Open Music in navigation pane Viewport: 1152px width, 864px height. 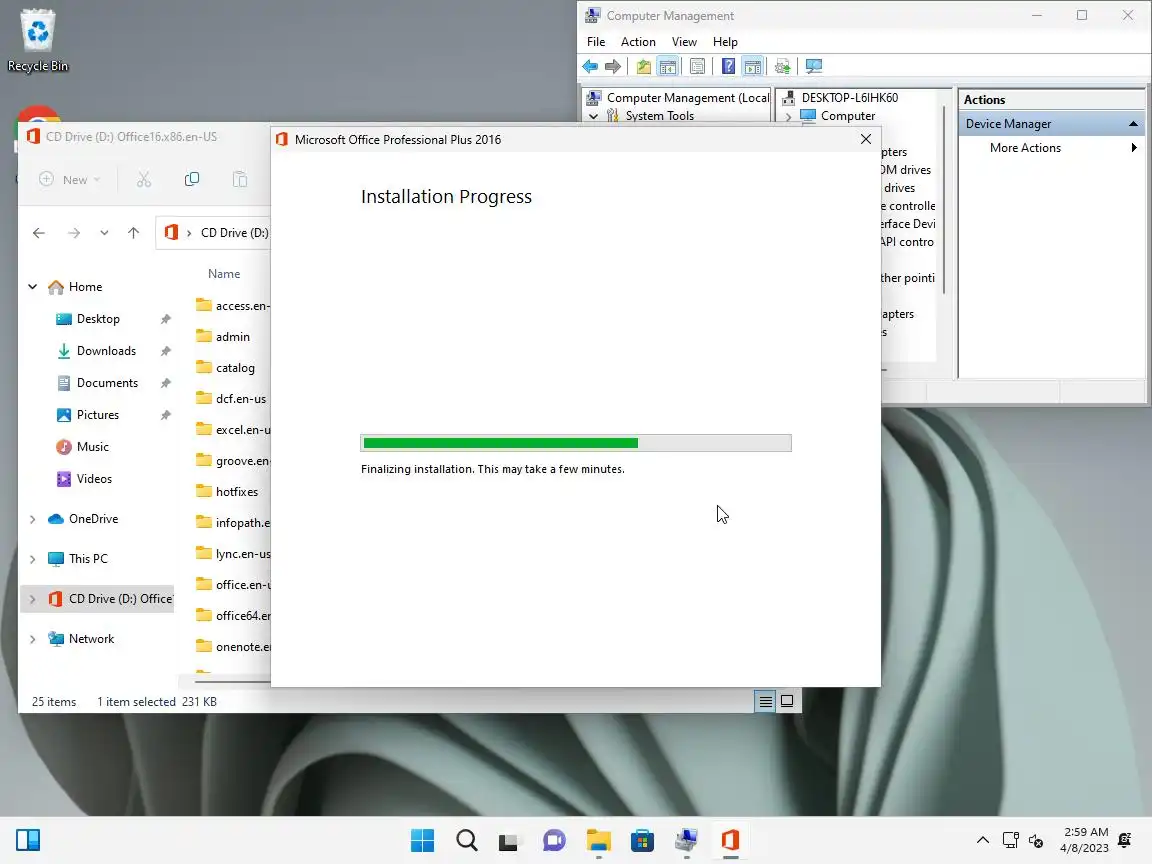[x=92, y=447]
